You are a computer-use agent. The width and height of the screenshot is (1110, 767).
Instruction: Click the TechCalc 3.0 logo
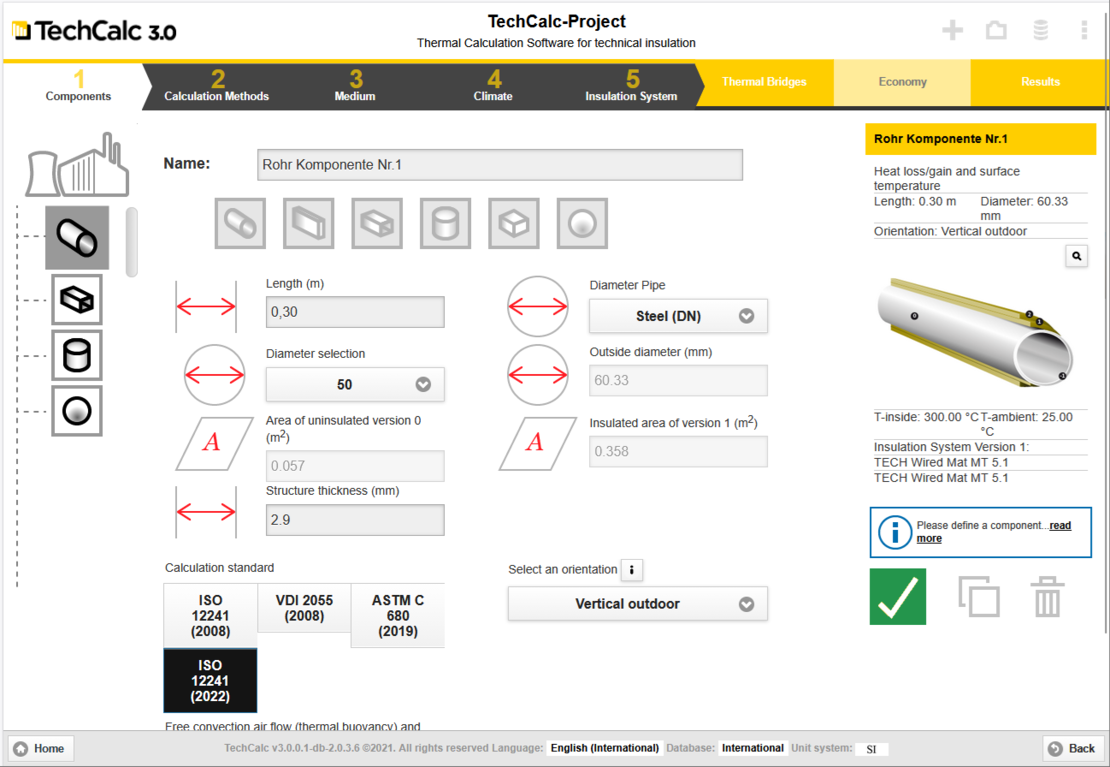tap(94, 30)
